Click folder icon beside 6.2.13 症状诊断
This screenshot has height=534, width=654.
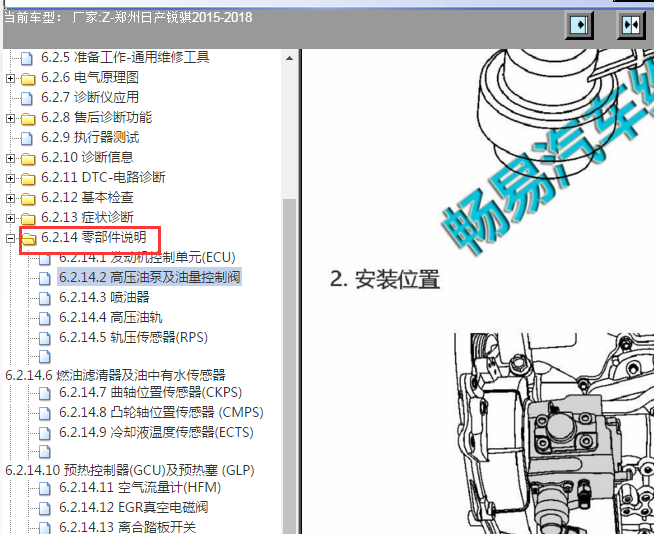point(28,219)
